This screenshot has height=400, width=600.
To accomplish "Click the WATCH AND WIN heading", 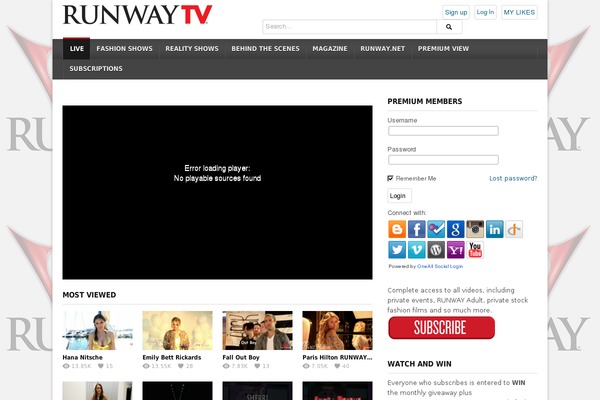I will 419,364.
